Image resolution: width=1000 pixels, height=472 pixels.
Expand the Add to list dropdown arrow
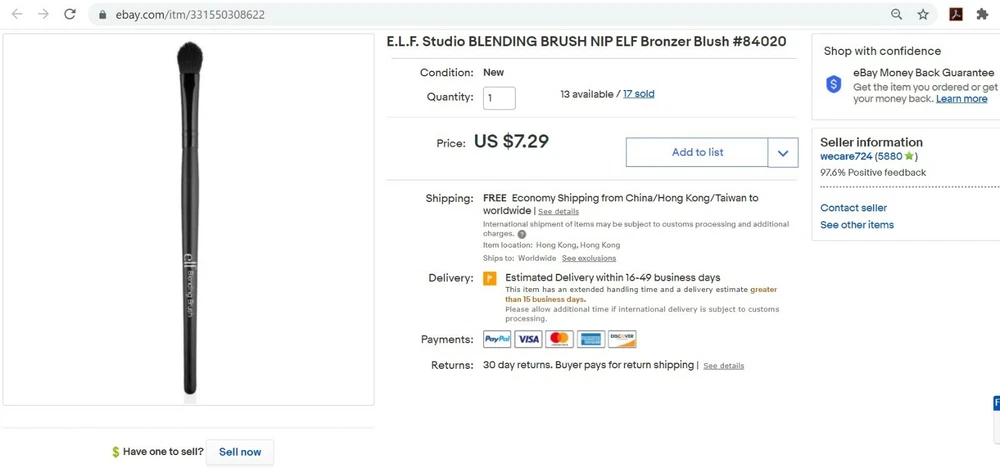coord(782,153)
